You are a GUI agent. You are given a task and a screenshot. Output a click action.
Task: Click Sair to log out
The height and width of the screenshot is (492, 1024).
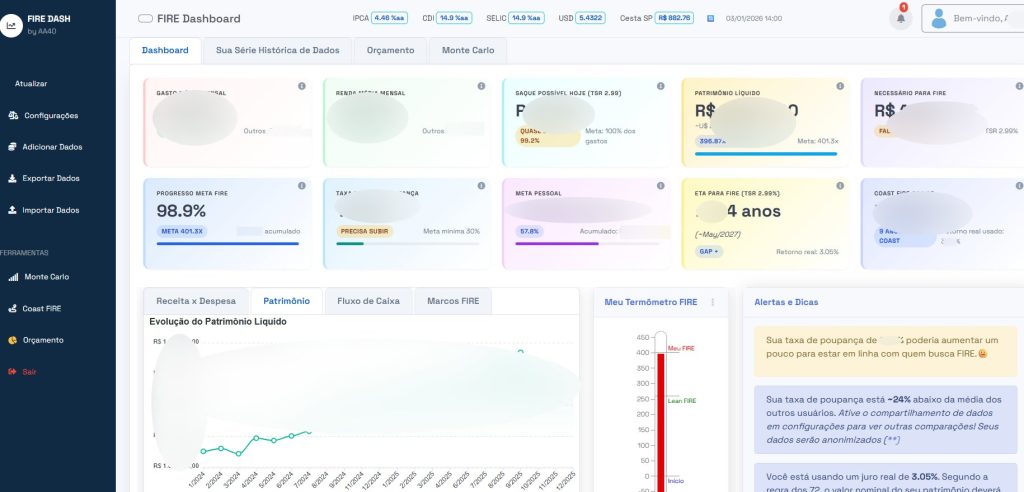29,372
